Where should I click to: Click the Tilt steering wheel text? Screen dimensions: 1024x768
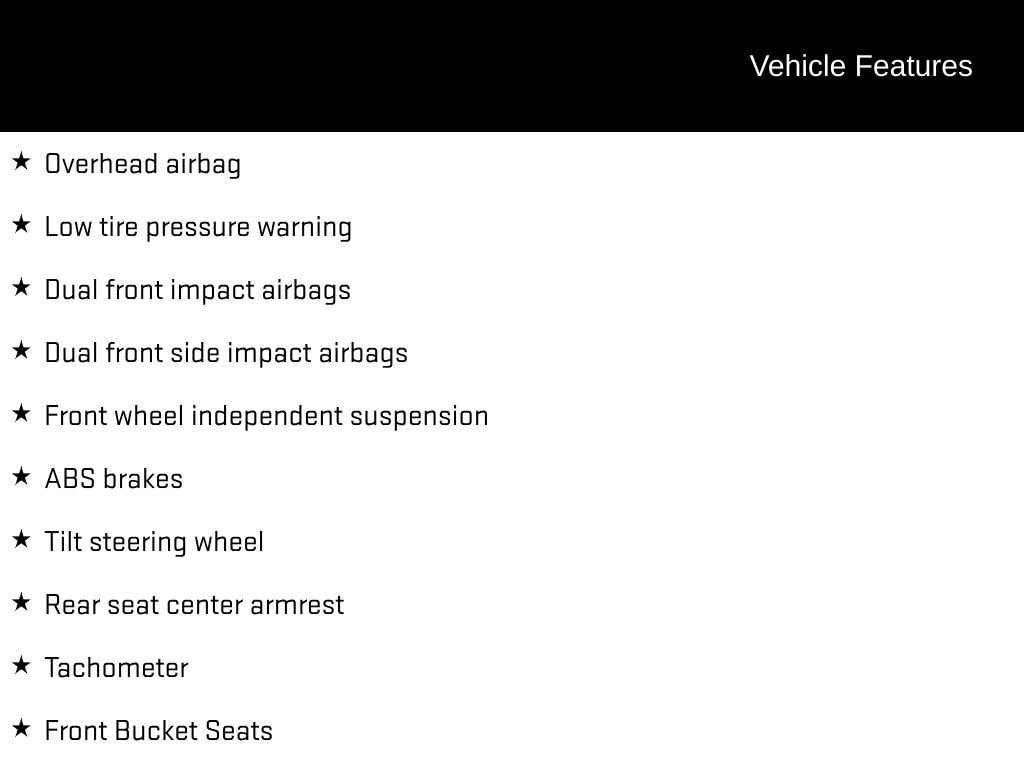pos(154,542)
